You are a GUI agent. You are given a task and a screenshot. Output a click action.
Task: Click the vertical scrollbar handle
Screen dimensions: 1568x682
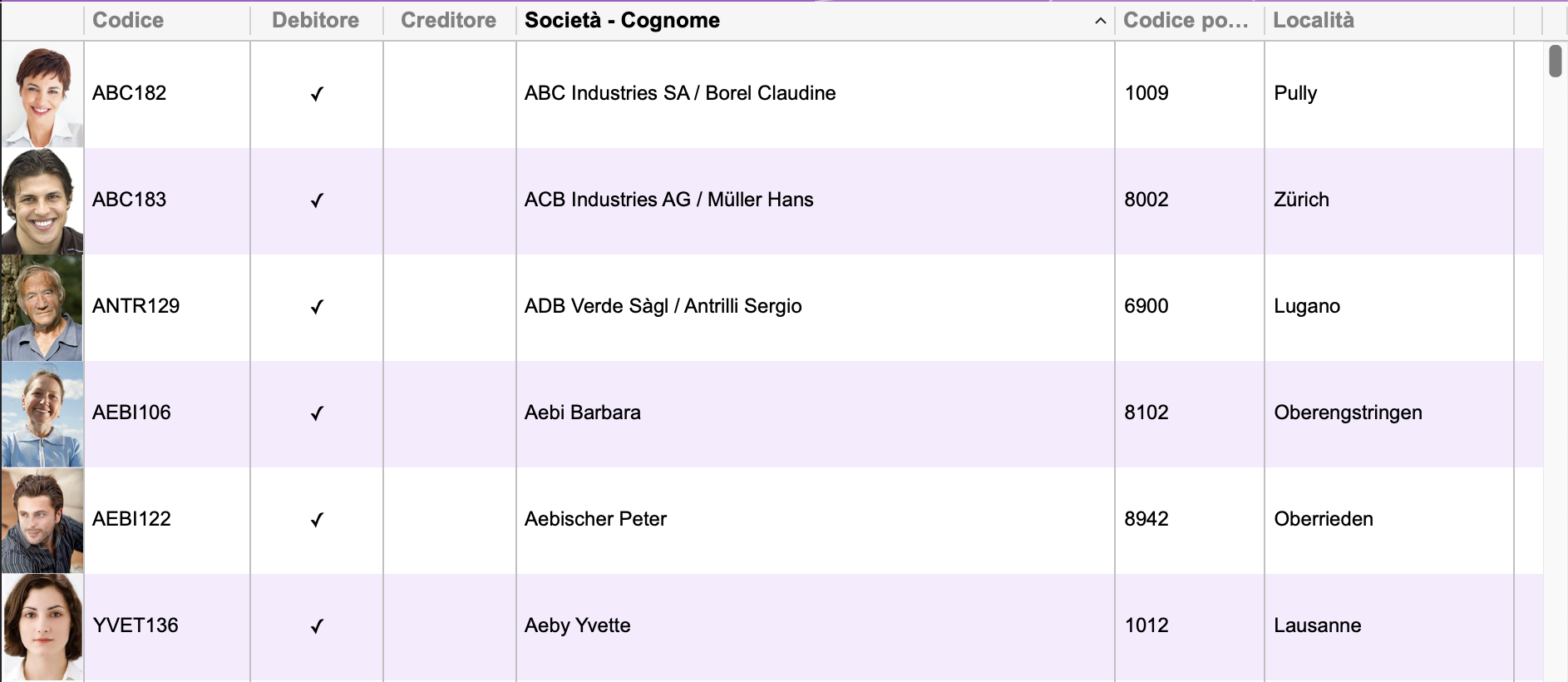pyautogui.click(x=1556, y=61)
